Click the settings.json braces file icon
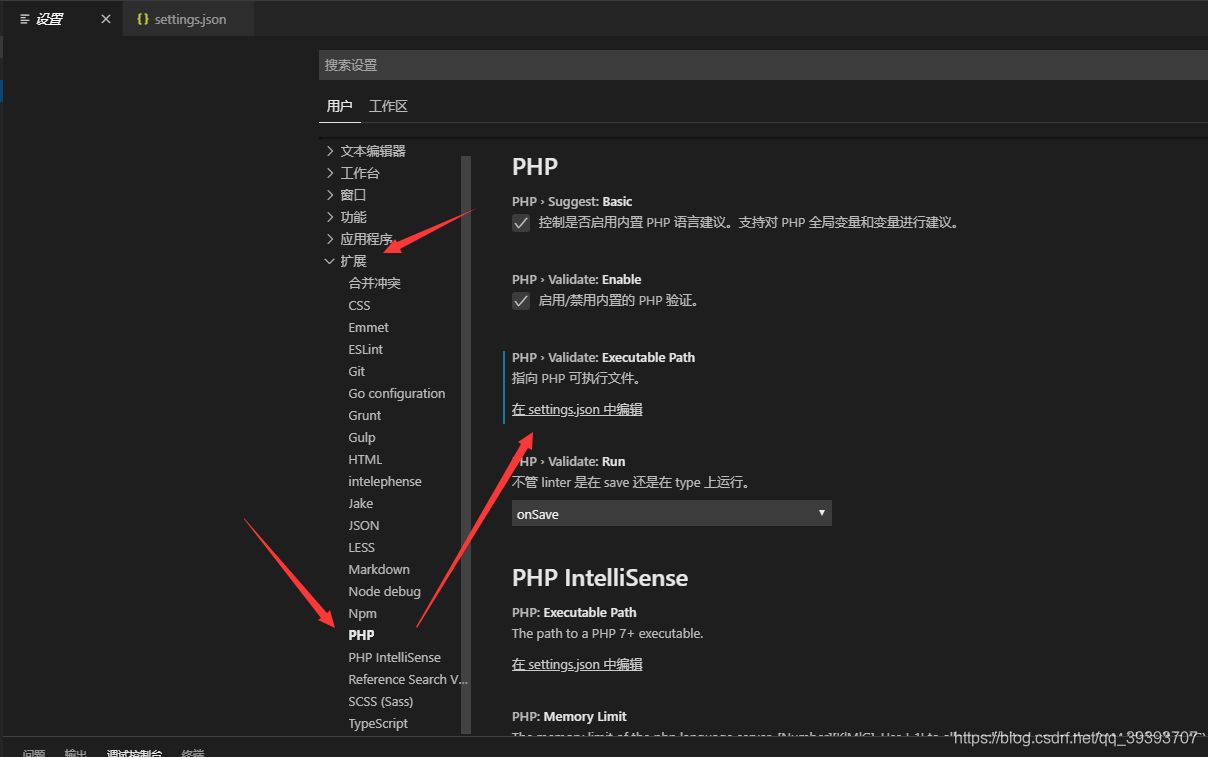1208x757 pixels. point(143,19)
